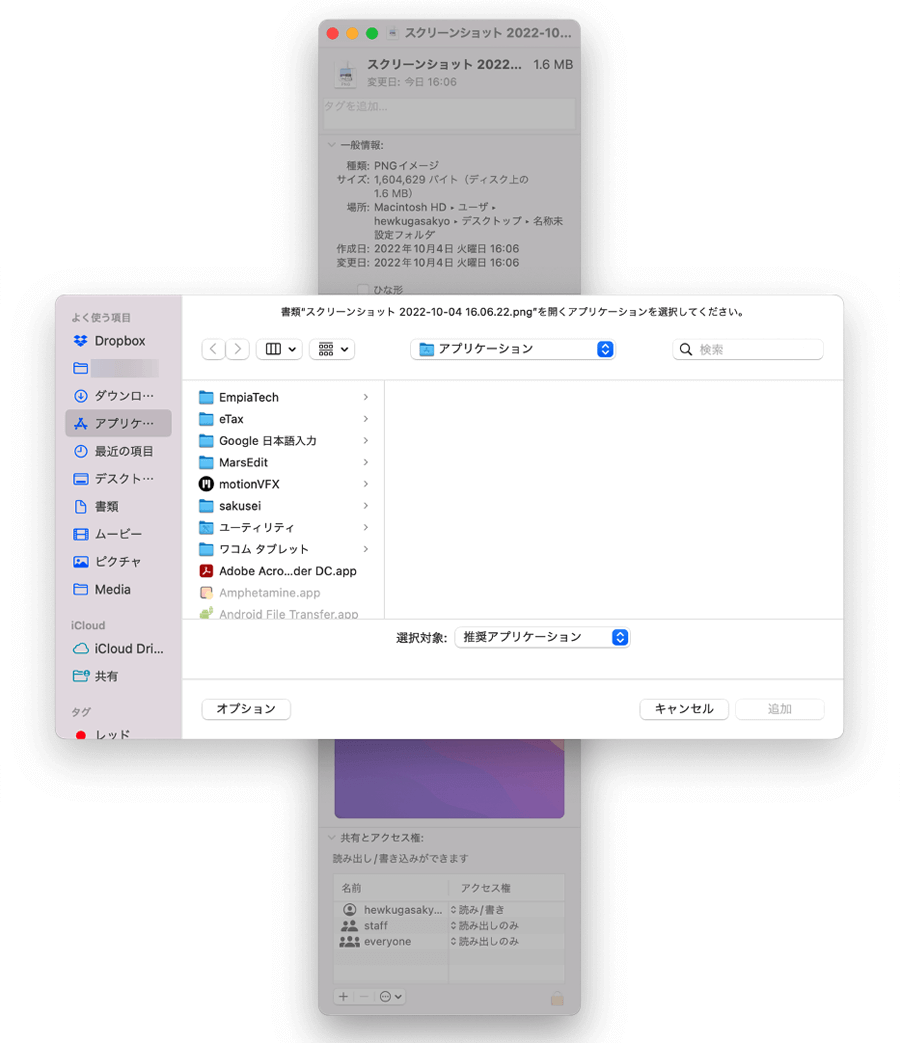Click the 追加 button
This screenshot has height=1043, width=900.
(x=780, y=709)
